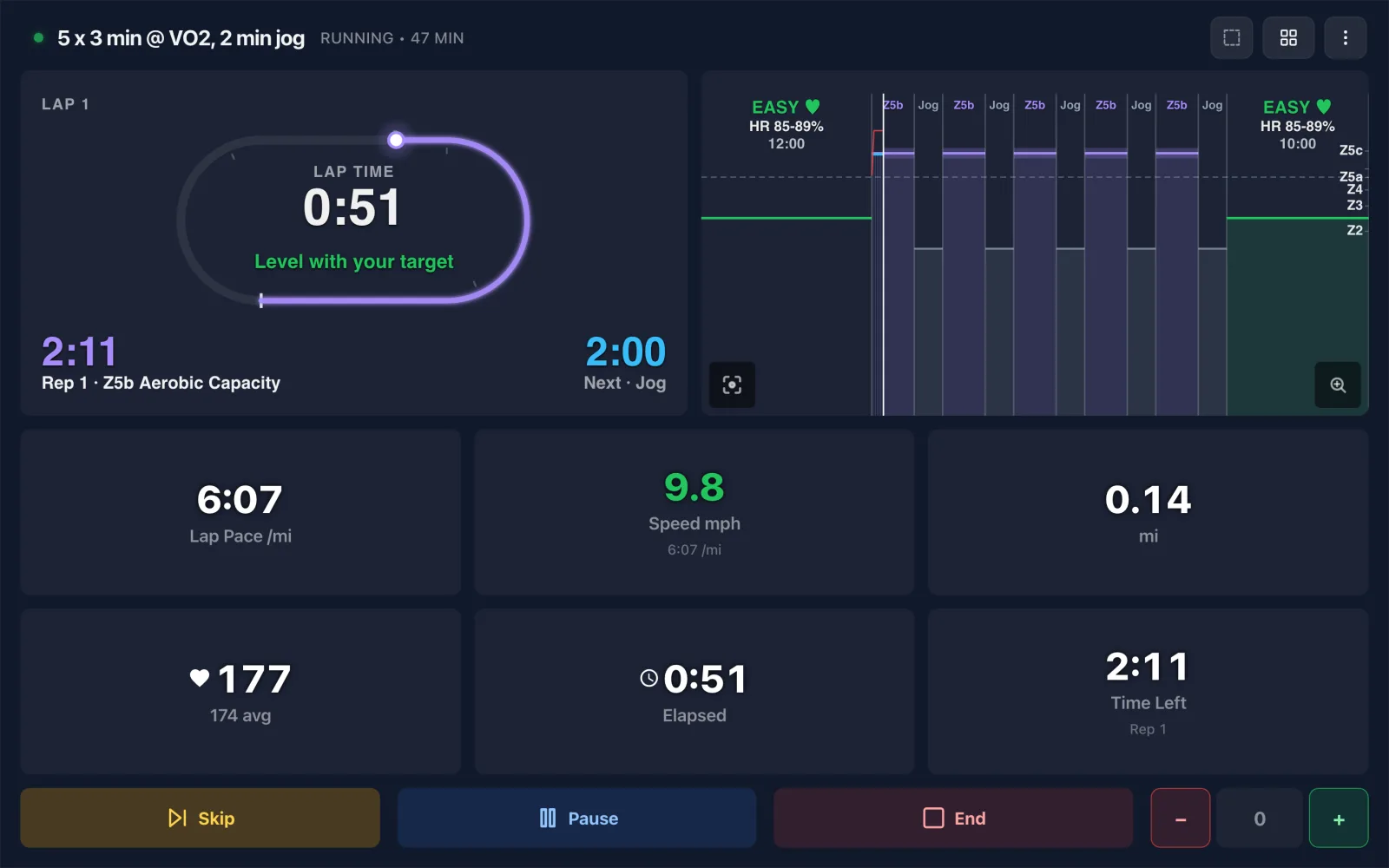This screenshot has width=1389, height=868.
Task: Click the Rep 1 · Z5b Aerobic Capacity label
Action: [161, 383]
